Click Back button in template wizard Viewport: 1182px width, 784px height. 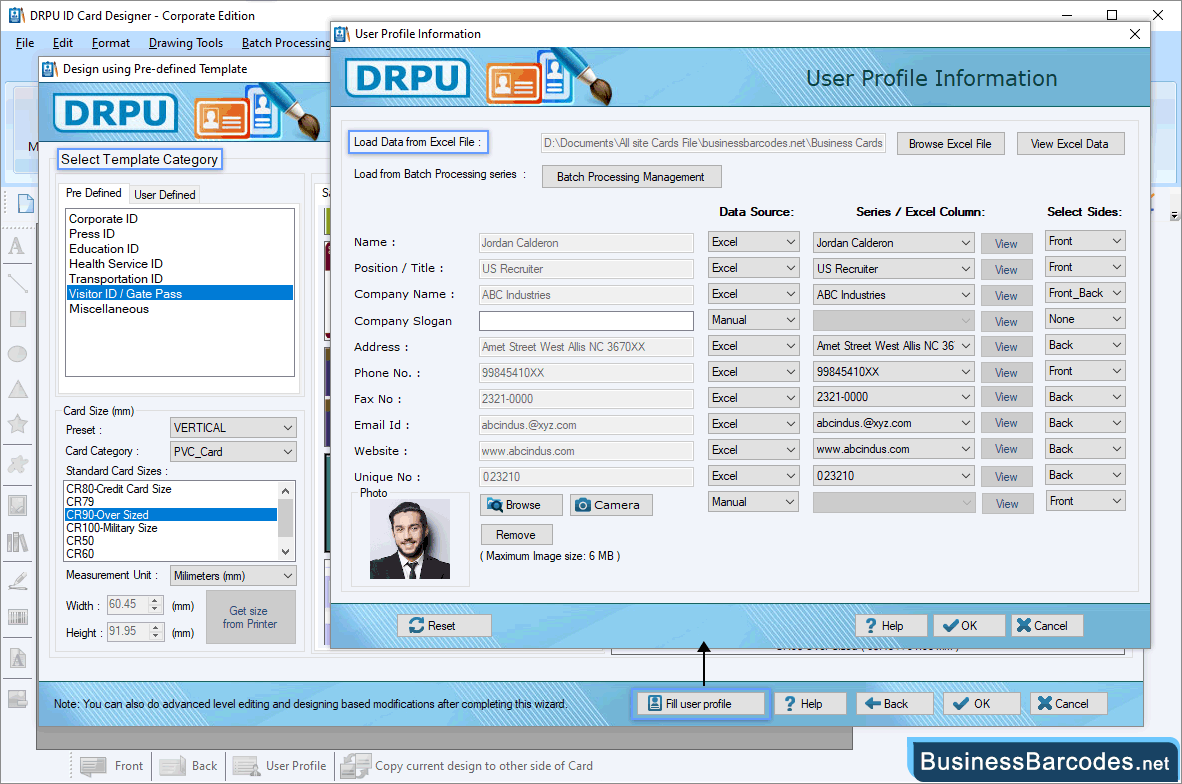(x=895, y=704)
